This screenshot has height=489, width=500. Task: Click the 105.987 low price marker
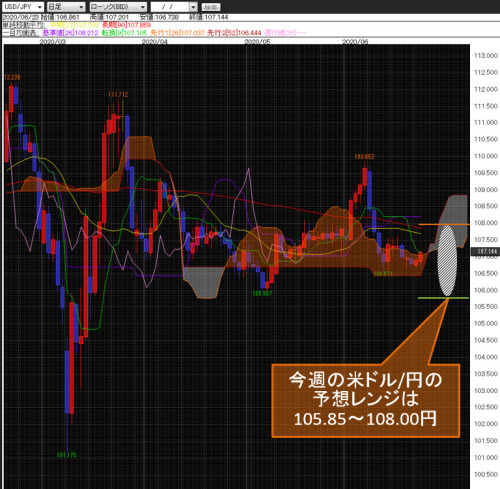click(262, 293)
